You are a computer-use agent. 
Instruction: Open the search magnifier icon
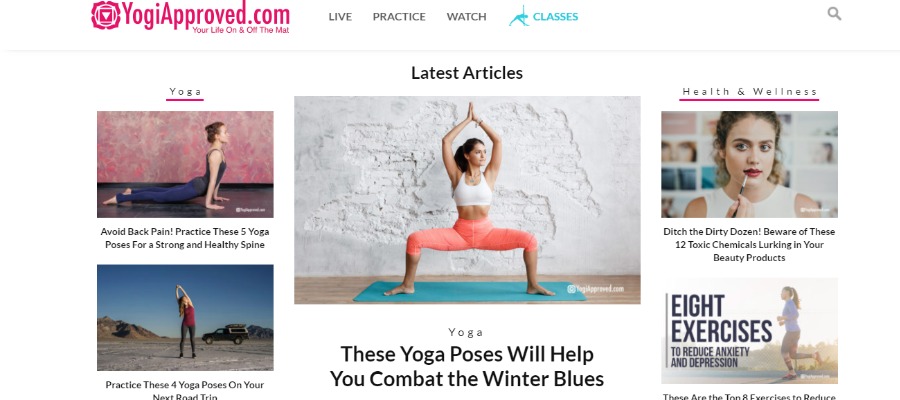coord(834,14)
